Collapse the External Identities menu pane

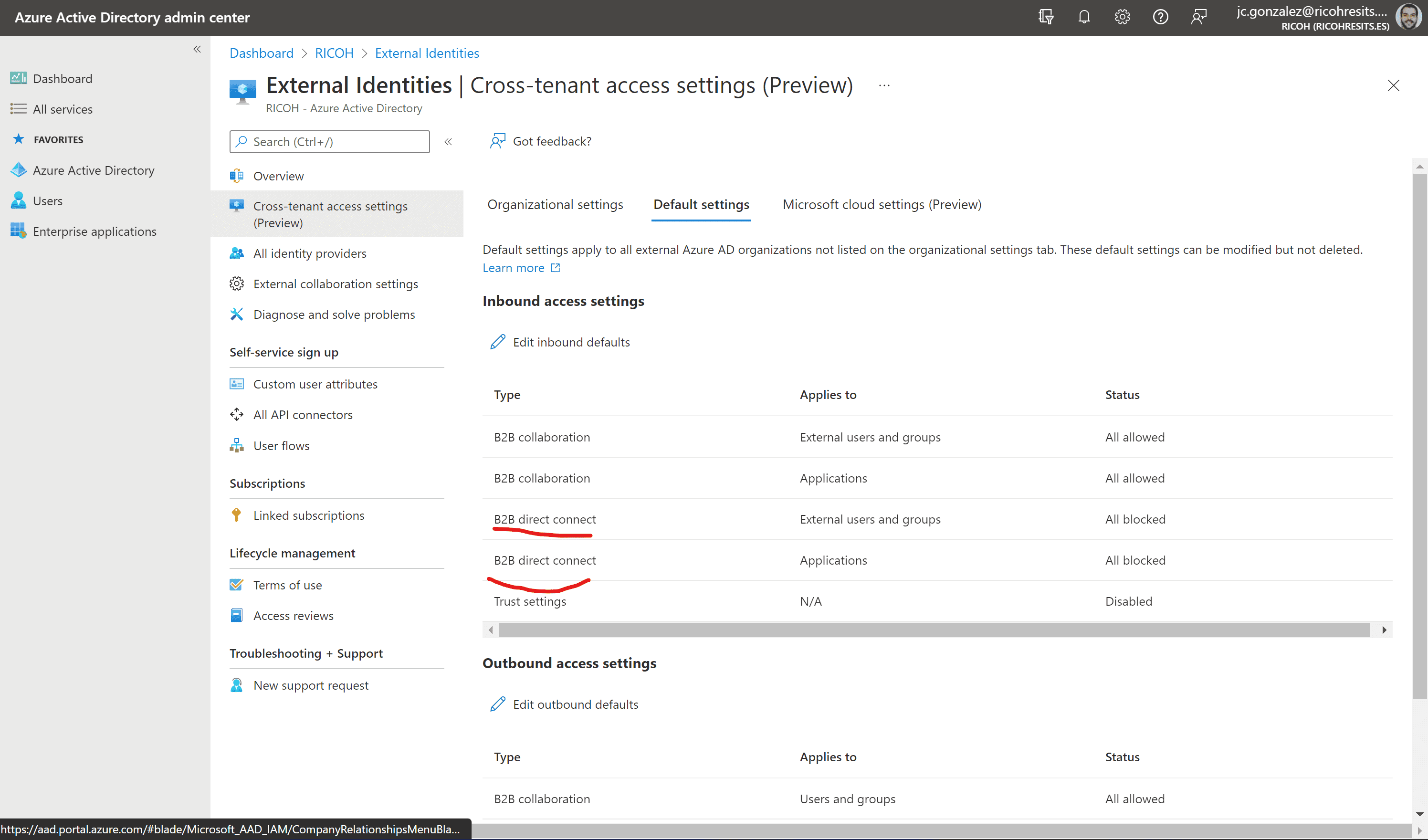(x=448, y=142)
